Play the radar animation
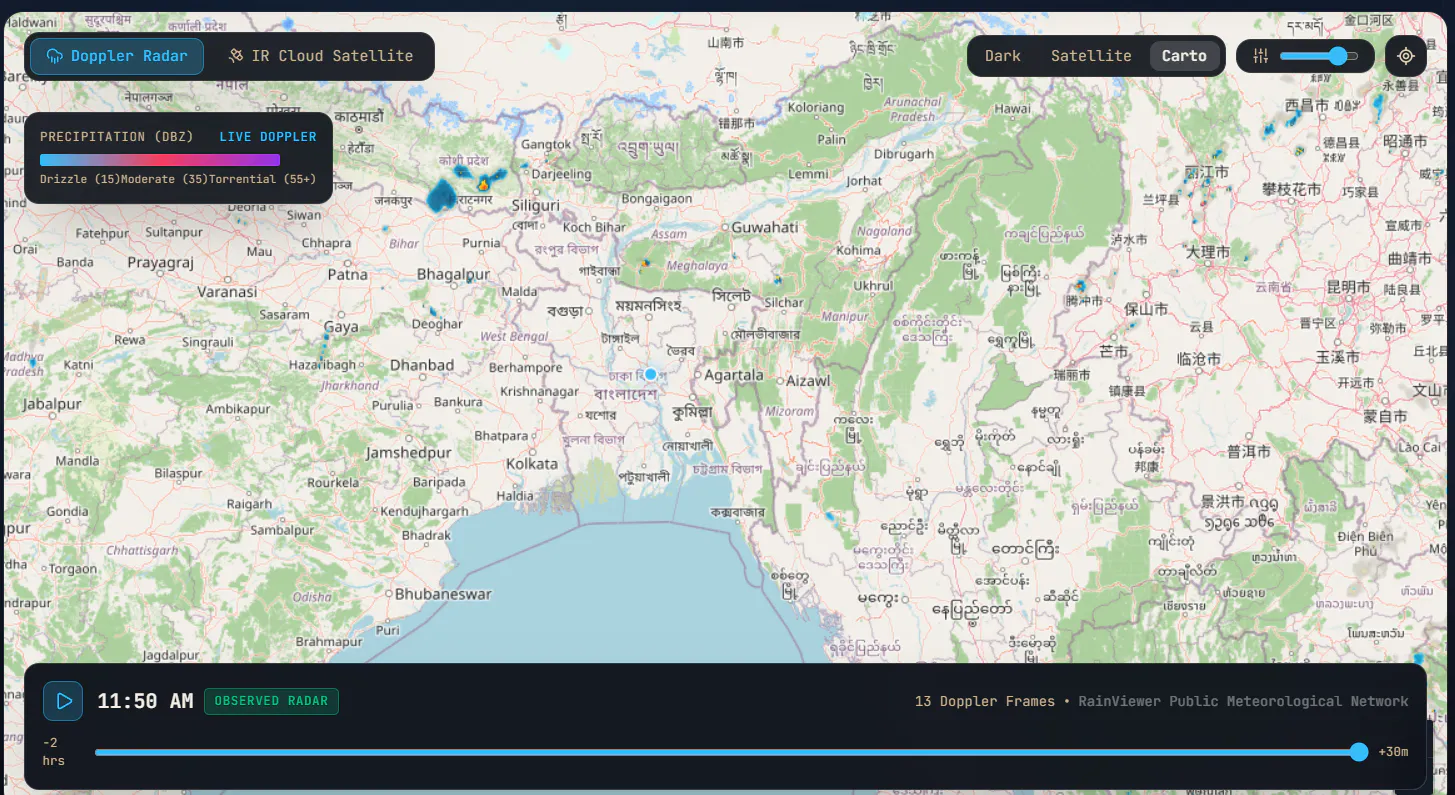 coord(63,701)
